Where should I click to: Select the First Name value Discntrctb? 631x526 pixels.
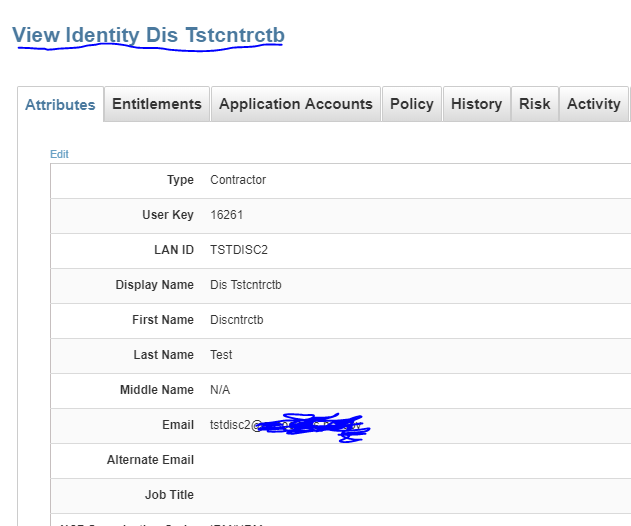237,320
